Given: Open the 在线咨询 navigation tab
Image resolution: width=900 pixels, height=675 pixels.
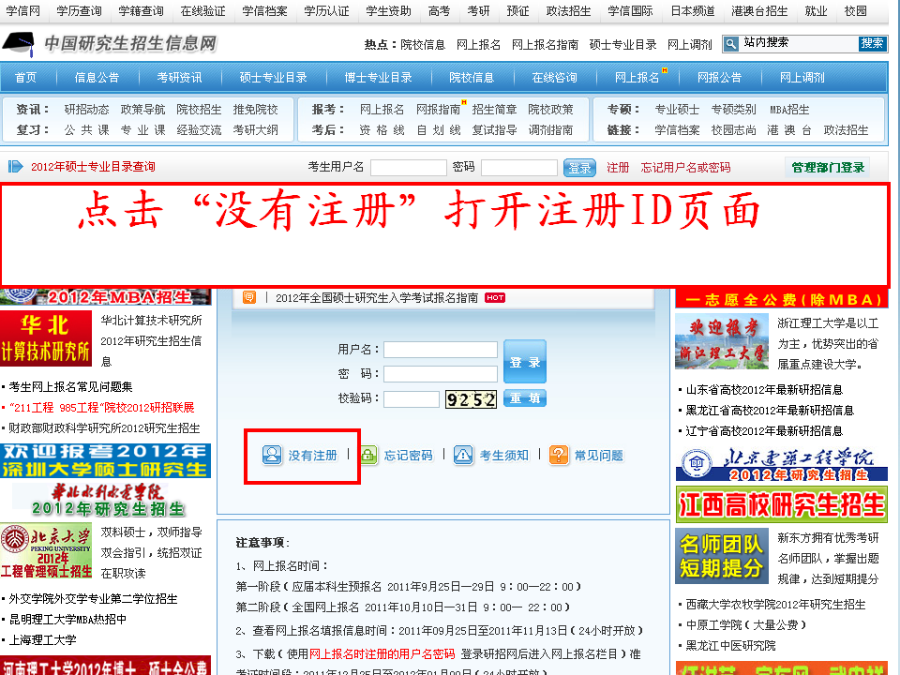Looking at the screenshot, I should point(554,77).
